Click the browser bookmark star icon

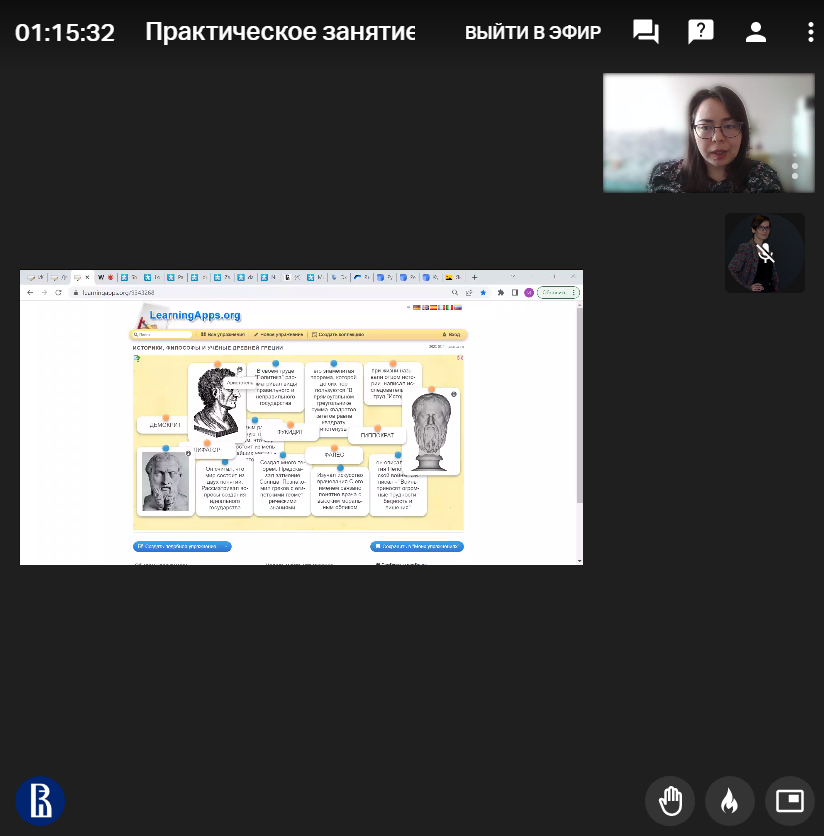pos(483,292)
